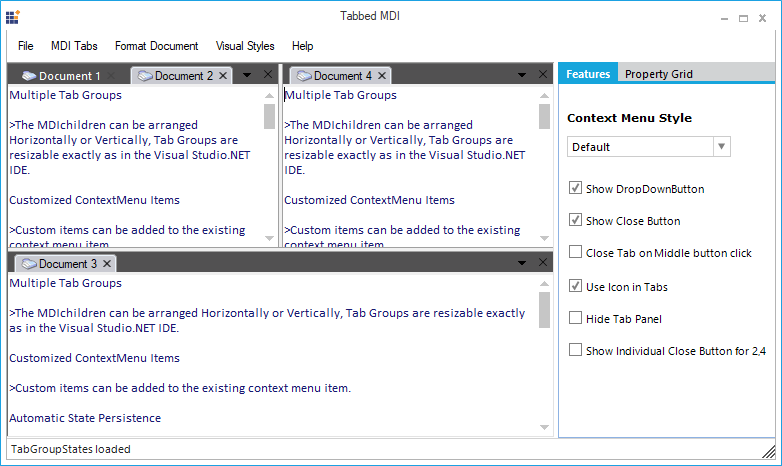Screen dimensions: 782x466
Task: Click the Document 2 tab icon
Action: pos(145,76)
